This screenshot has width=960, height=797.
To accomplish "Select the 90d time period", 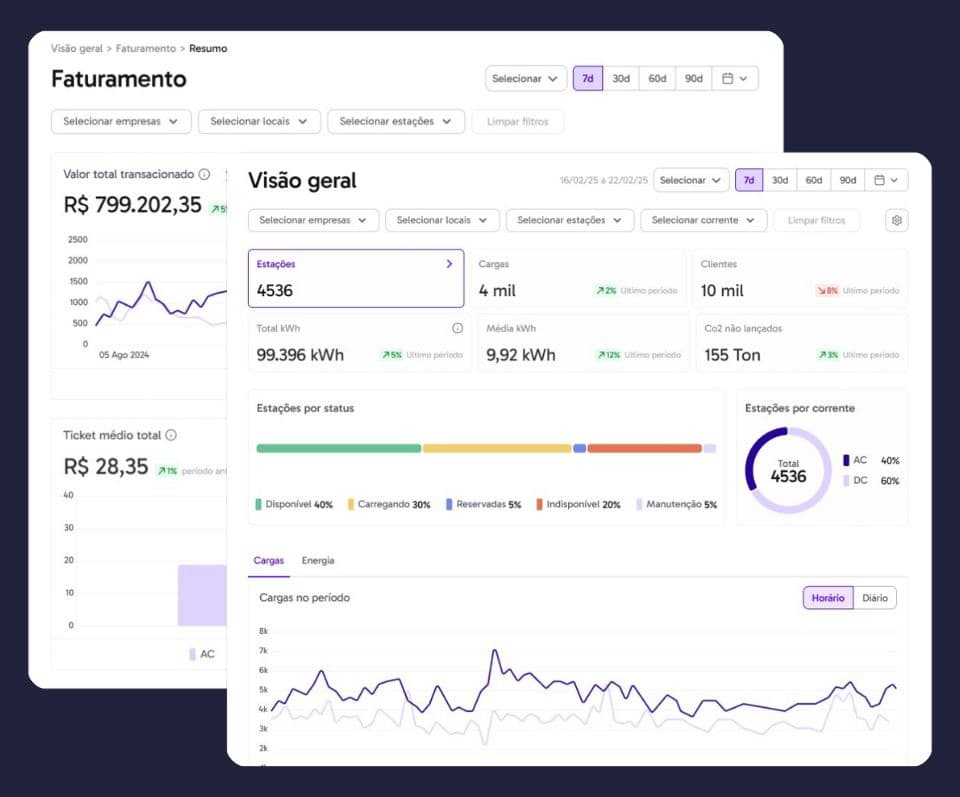I will point(847,180).
